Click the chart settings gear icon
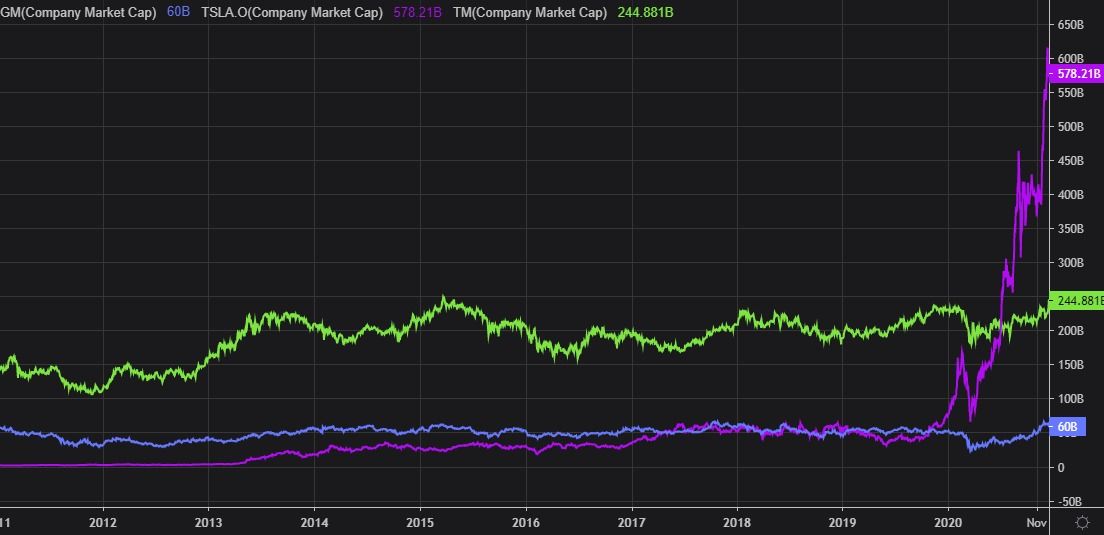 coord(1081,521)
